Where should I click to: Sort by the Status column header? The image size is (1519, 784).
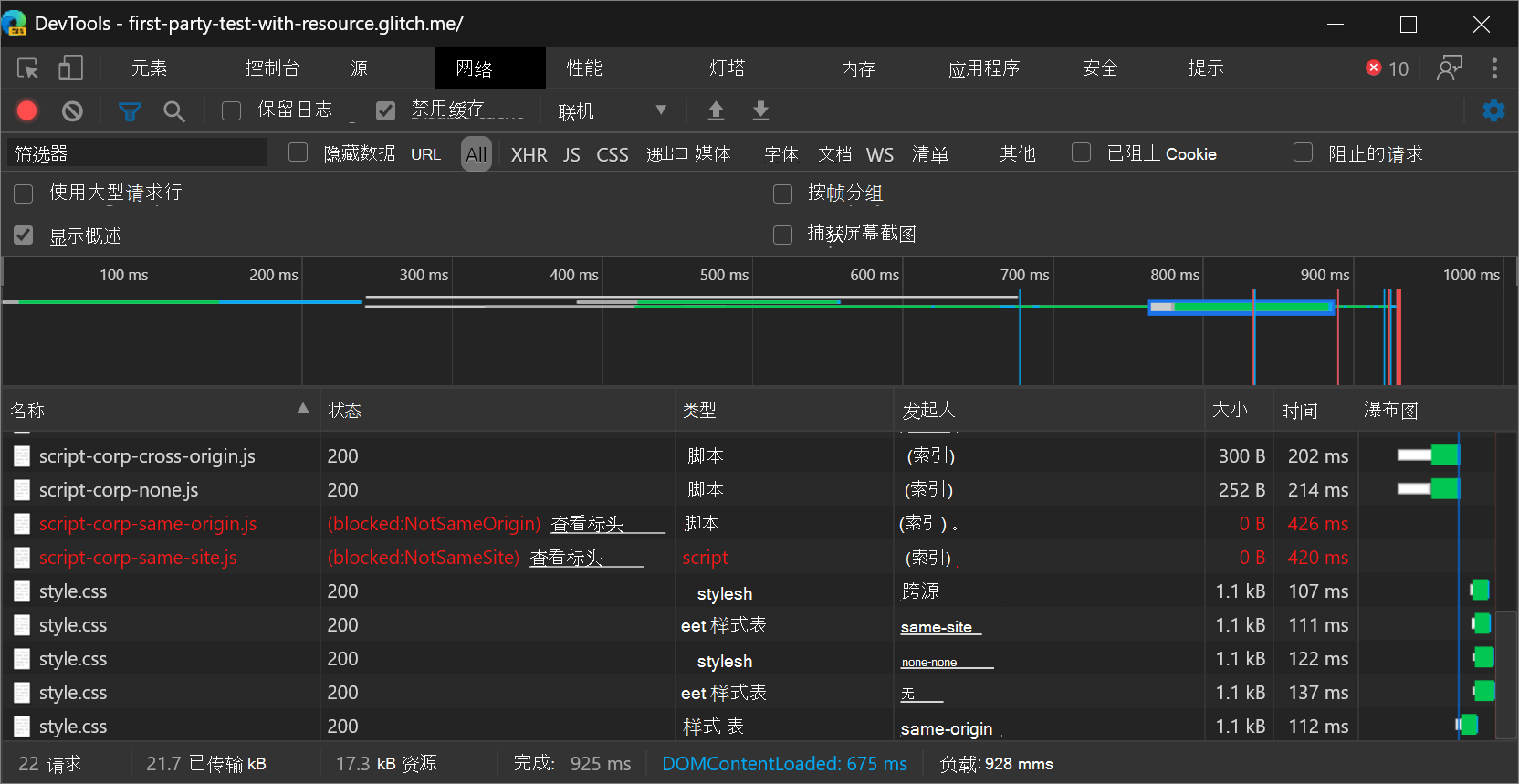click(498, 411)
